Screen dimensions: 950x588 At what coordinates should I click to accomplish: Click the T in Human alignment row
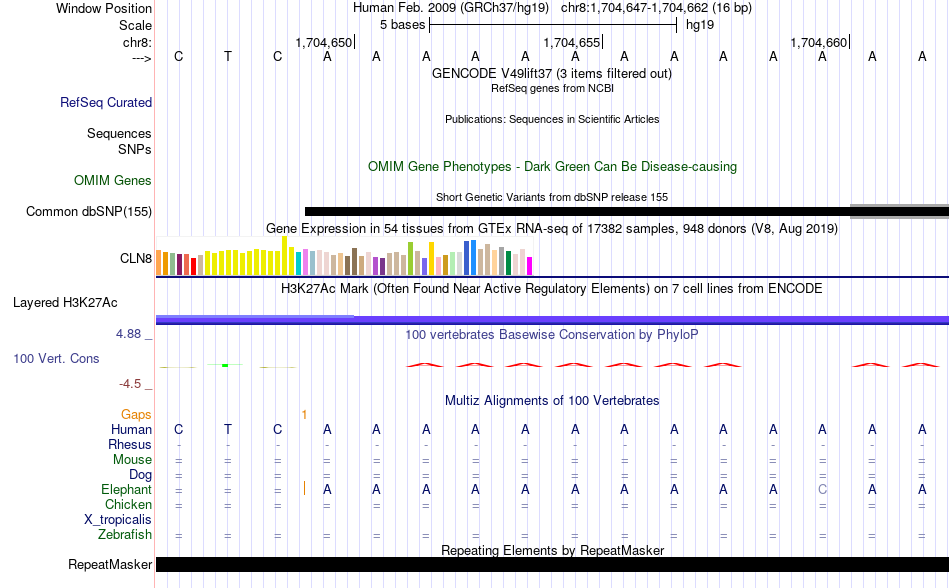[x=228, y=429]
